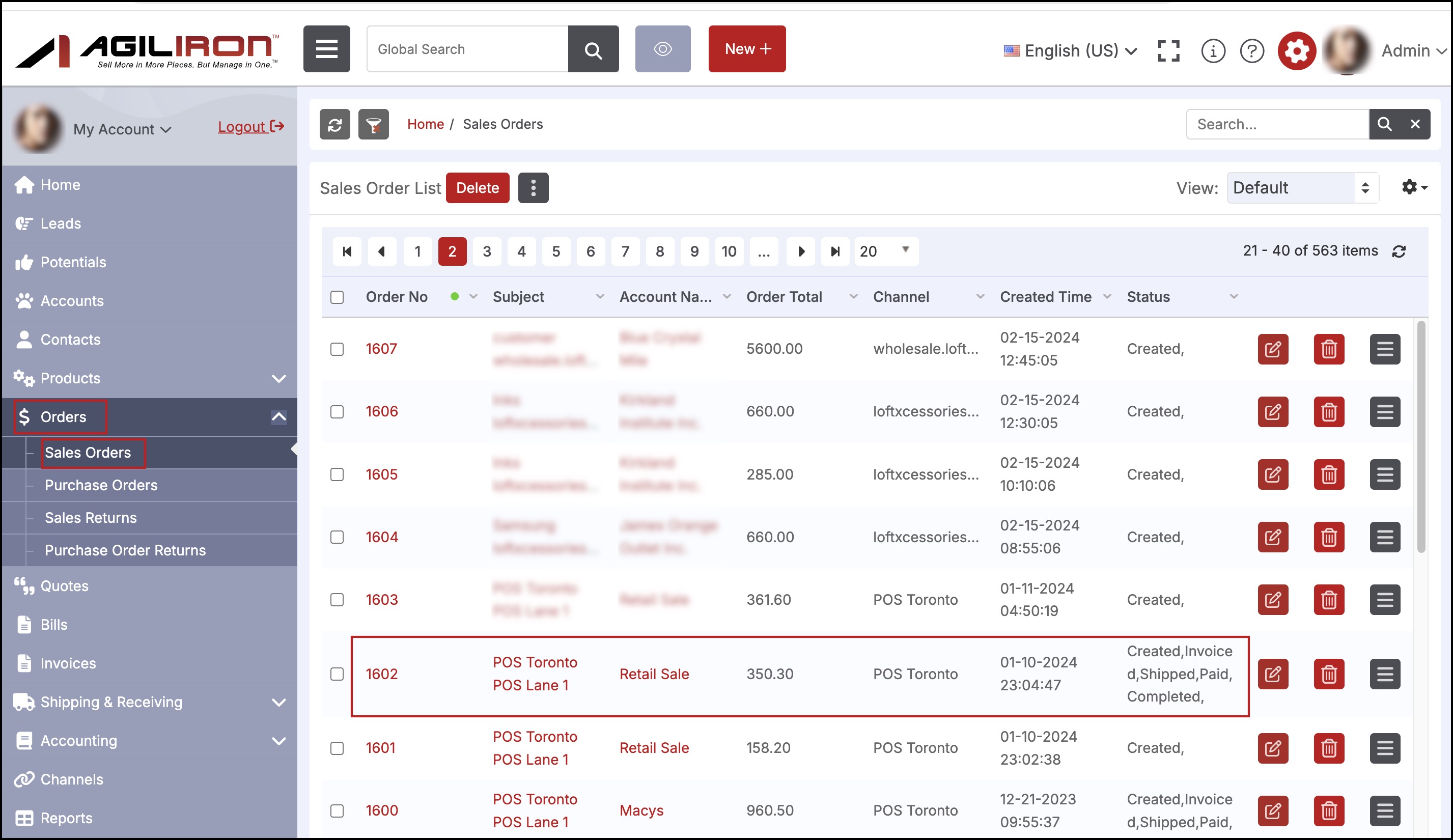The image size is (1453, 840).
Task: Open row menu for order 1600
Action: pyautogui.click(x=1384, y=811)
